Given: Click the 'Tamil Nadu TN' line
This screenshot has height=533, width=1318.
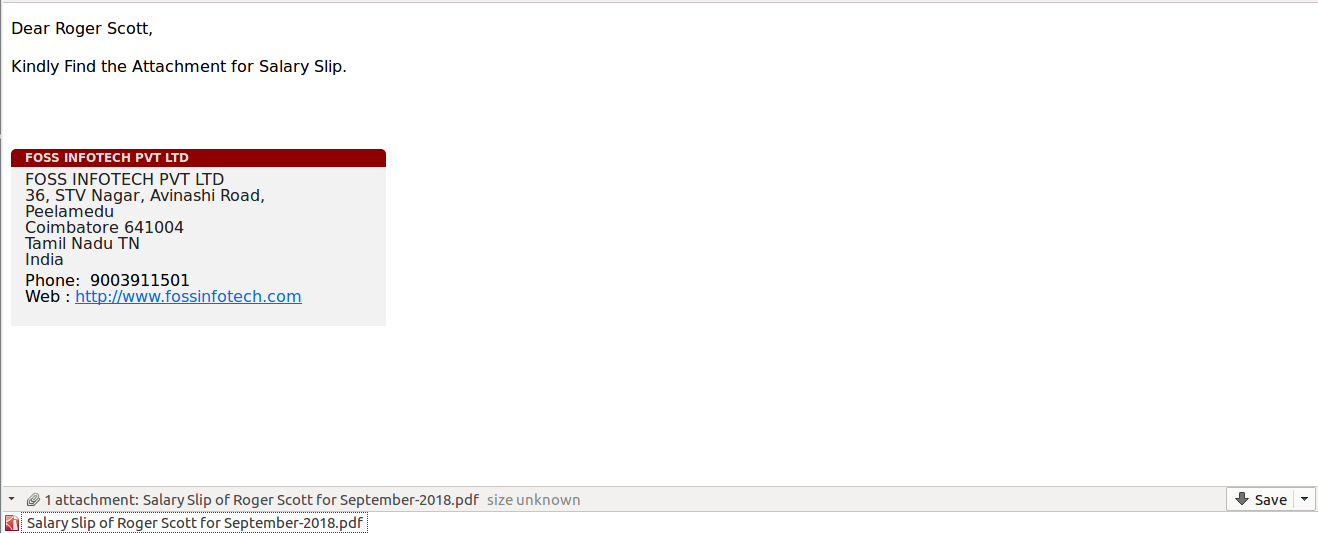Looking at the screenshot, I should (x=82, y=244).
